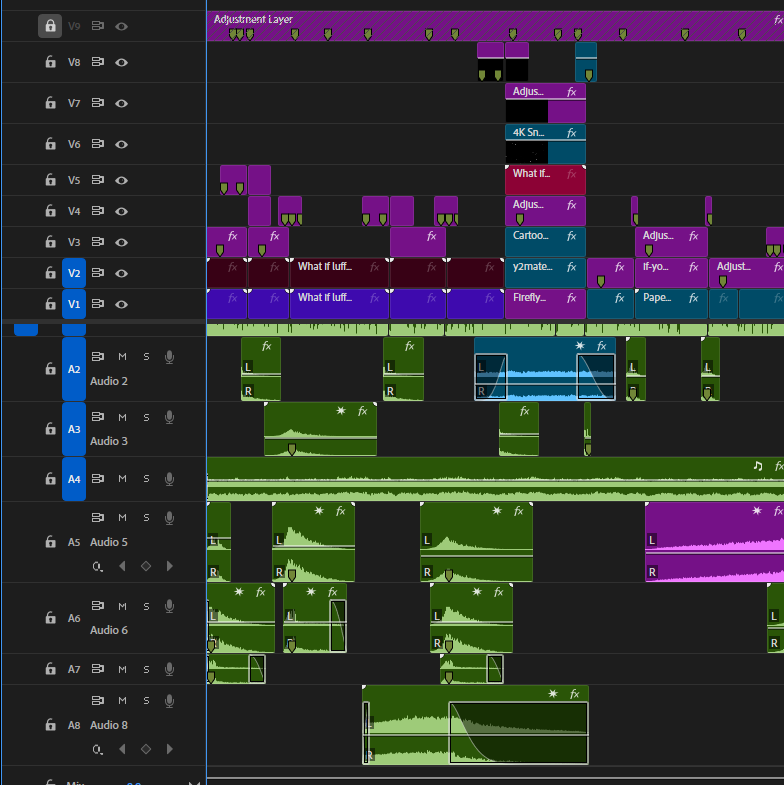Go to next keyframe on Audio 8
784x785 pixels.
170,749
